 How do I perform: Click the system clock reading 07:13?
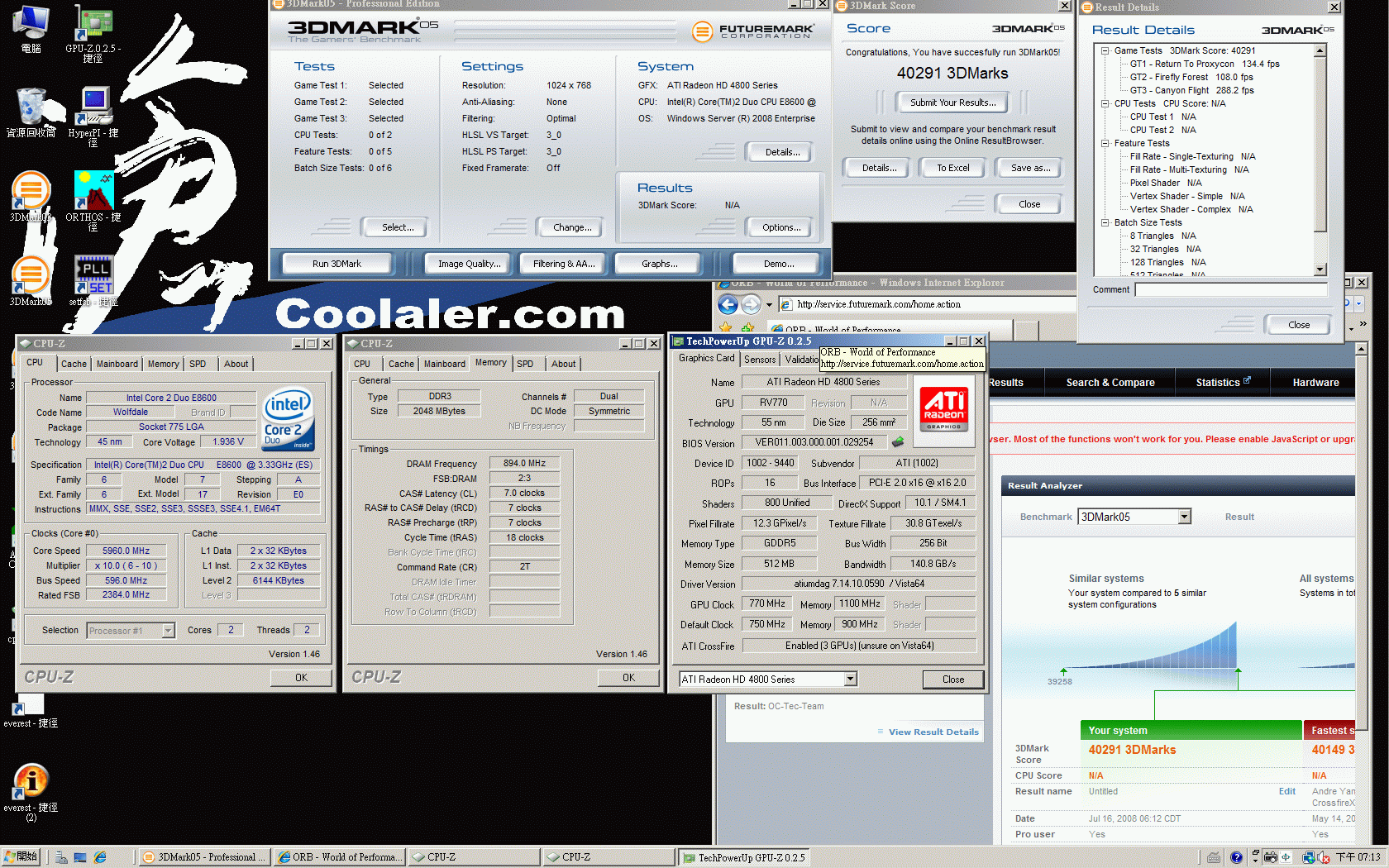1358,857
